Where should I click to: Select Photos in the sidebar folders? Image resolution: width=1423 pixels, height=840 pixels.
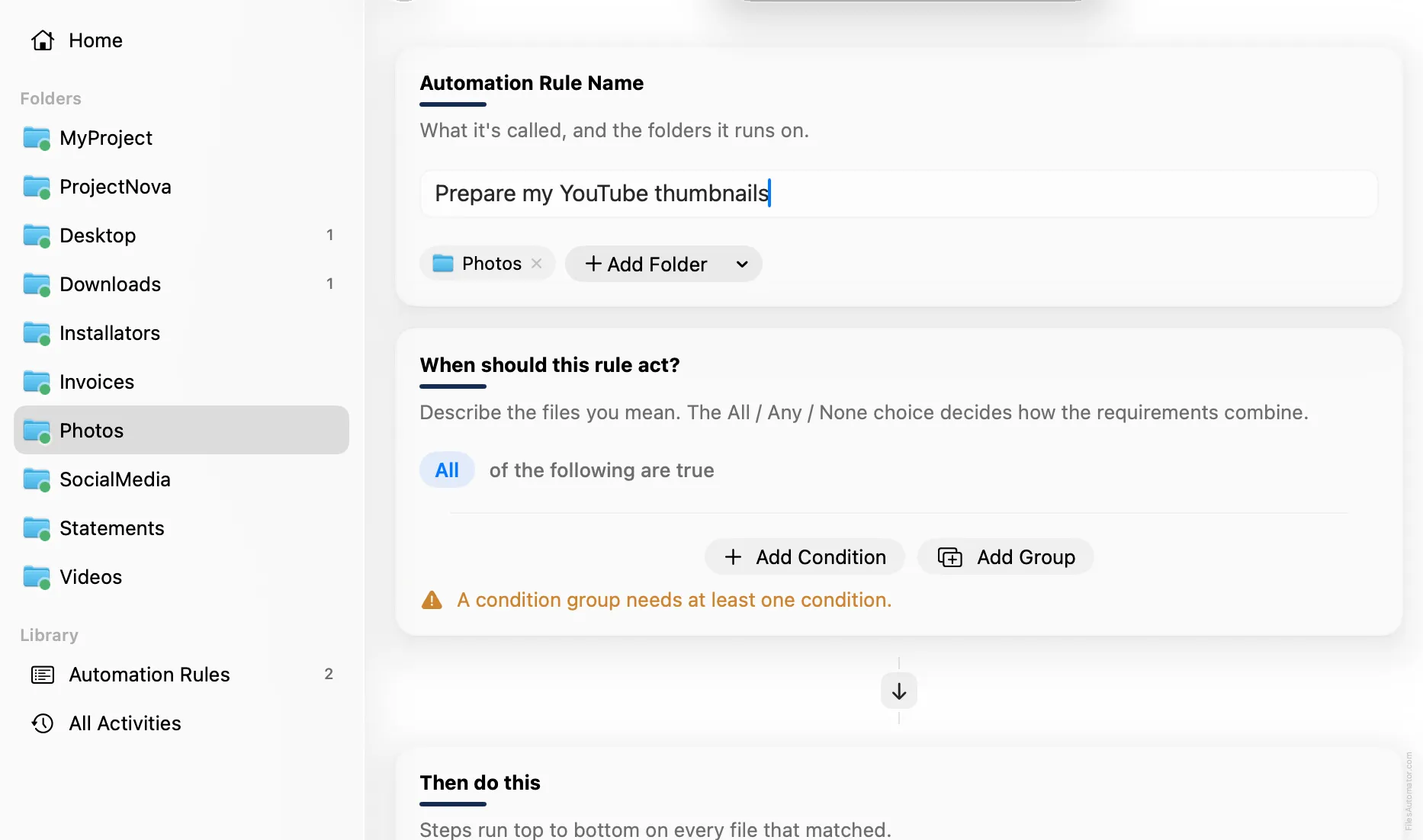pyautogui.click(x=181, y=431)
